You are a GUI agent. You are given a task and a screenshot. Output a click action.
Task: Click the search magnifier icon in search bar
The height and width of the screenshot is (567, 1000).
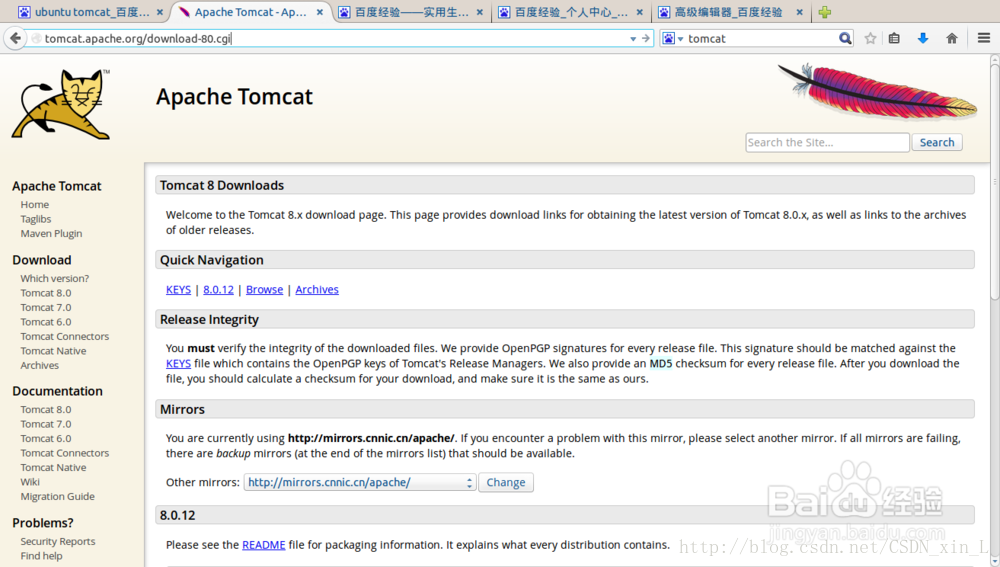coord(845,38)
